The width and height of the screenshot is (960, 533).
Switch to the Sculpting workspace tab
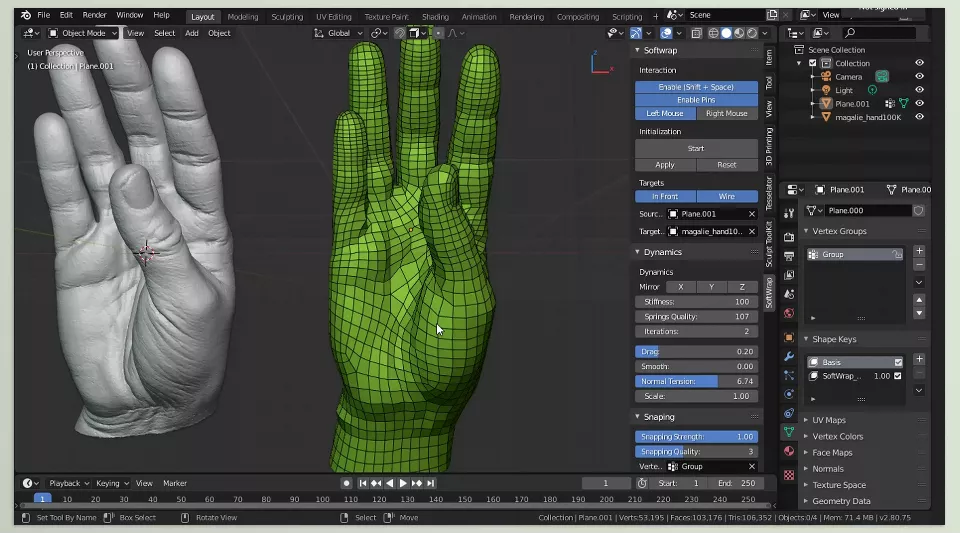287,17
